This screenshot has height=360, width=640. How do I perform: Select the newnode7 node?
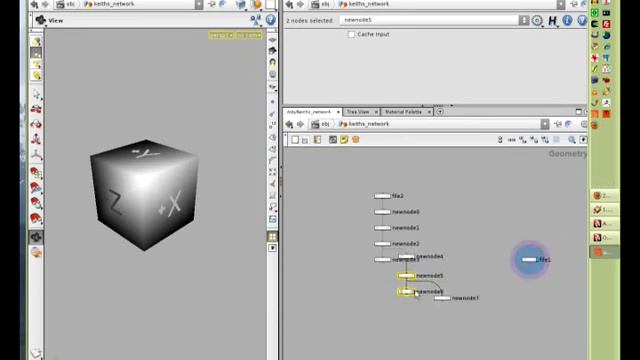pyautogui.click(x=442, y=298)
